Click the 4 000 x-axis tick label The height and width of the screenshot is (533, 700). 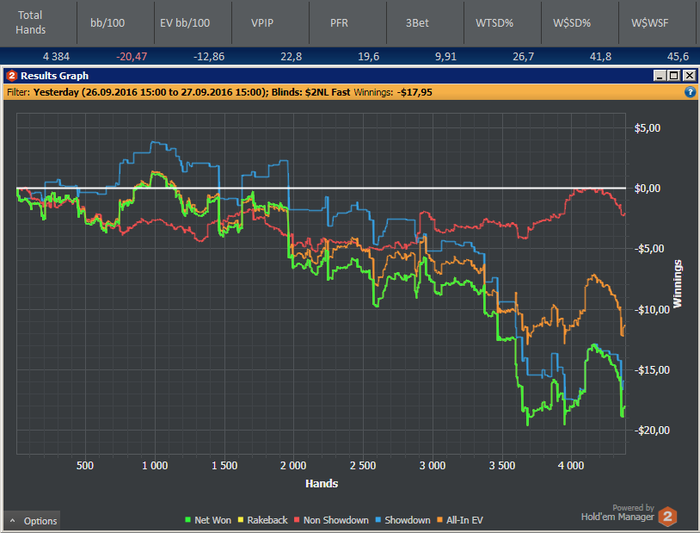571,466
